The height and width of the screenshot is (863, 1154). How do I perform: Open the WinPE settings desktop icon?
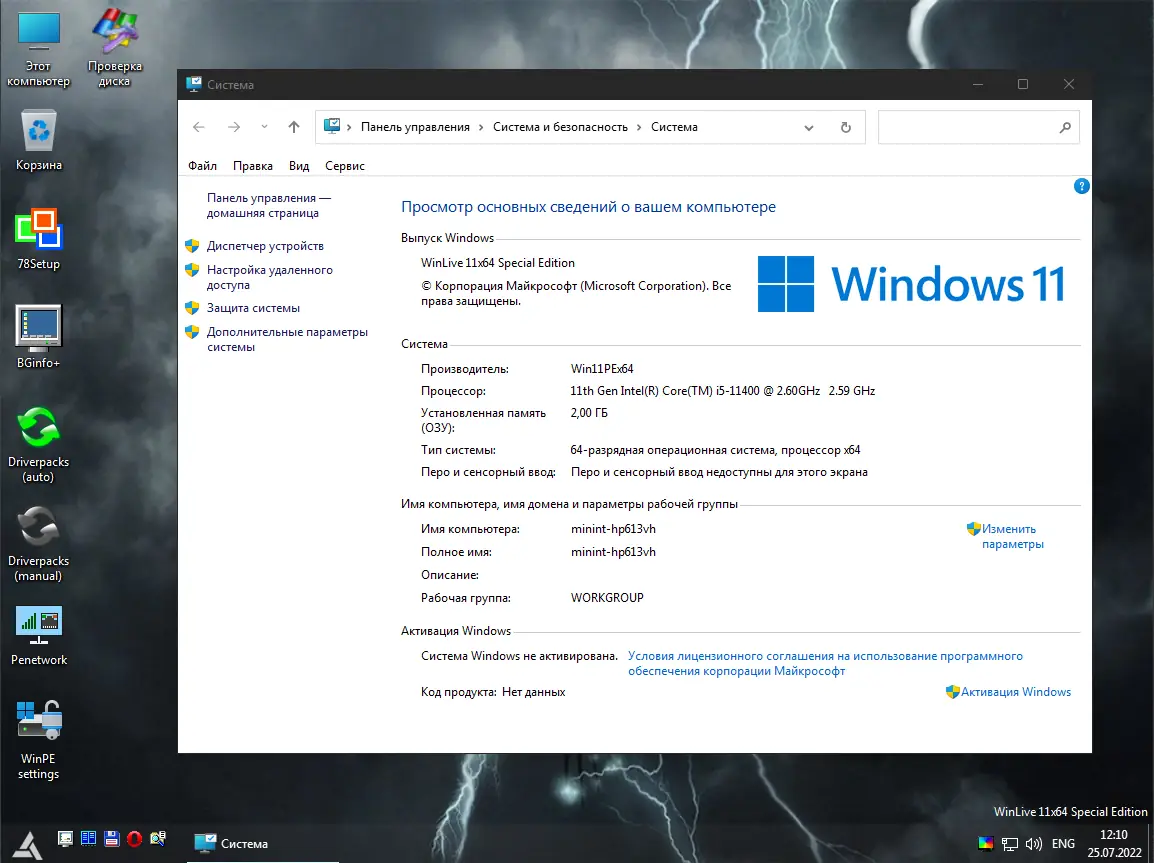[x=38, y=739]
